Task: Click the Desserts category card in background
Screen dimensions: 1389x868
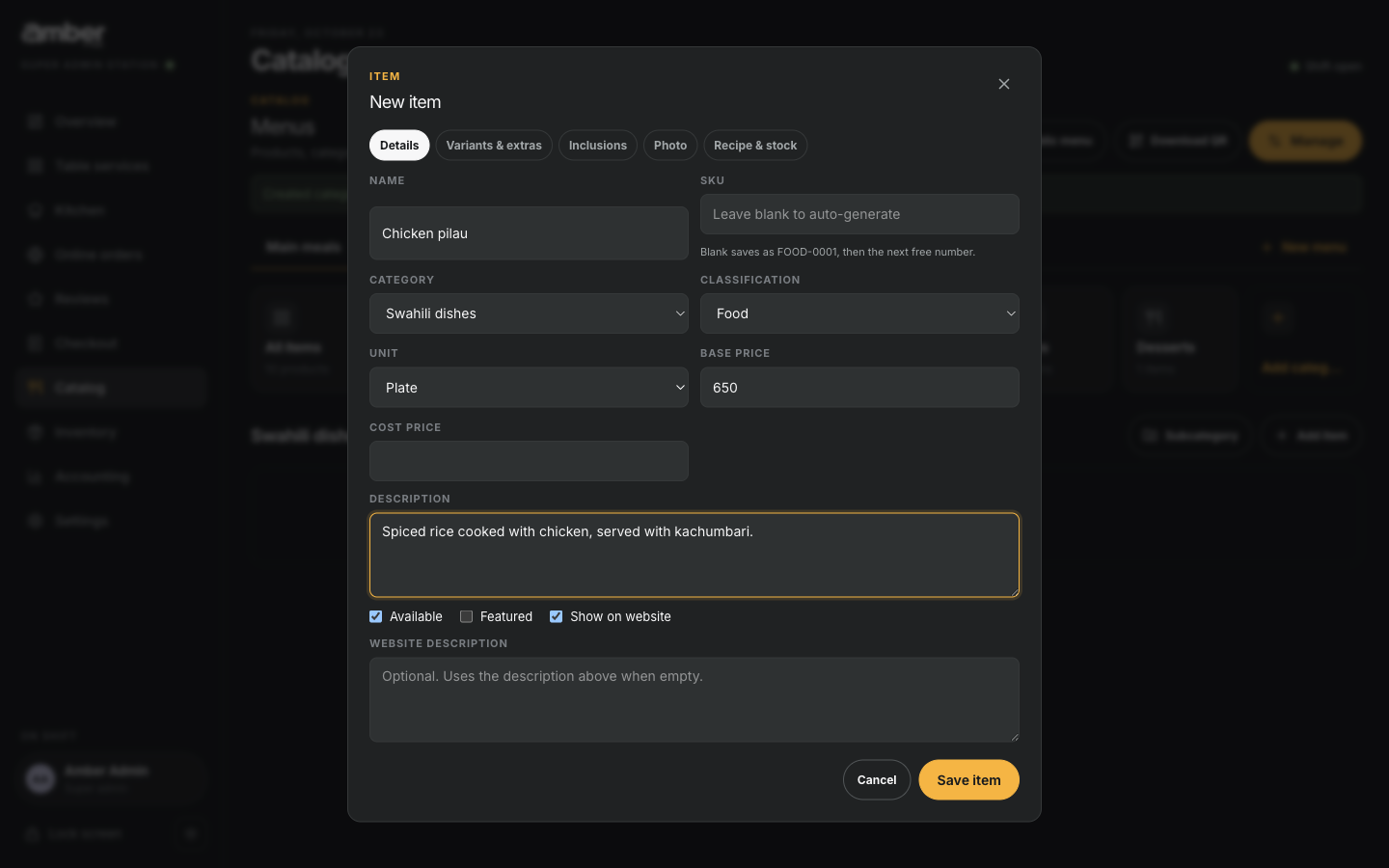Action: pos(1181,340)
